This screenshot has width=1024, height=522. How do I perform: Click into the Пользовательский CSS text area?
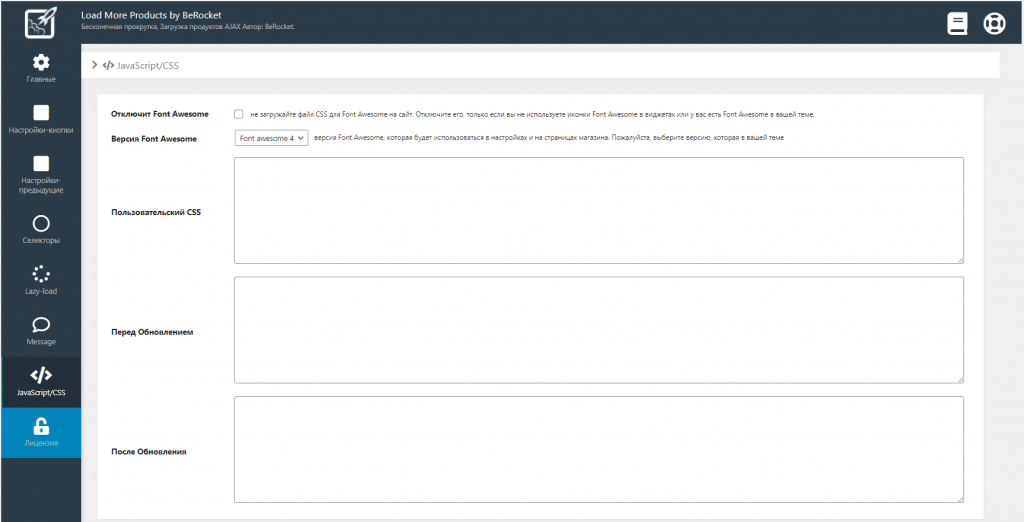click(x=598, y=210)
